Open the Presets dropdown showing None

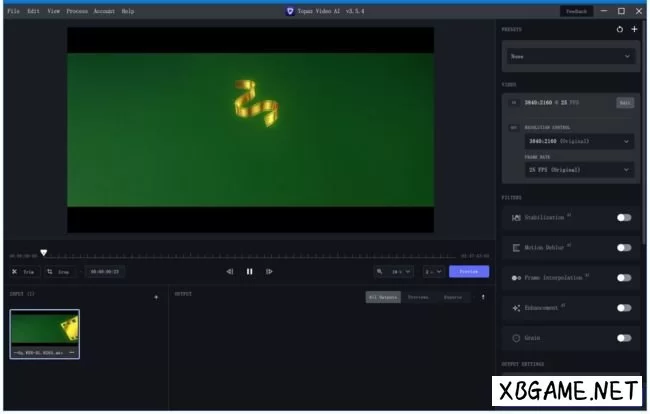[x=571, y=57]
